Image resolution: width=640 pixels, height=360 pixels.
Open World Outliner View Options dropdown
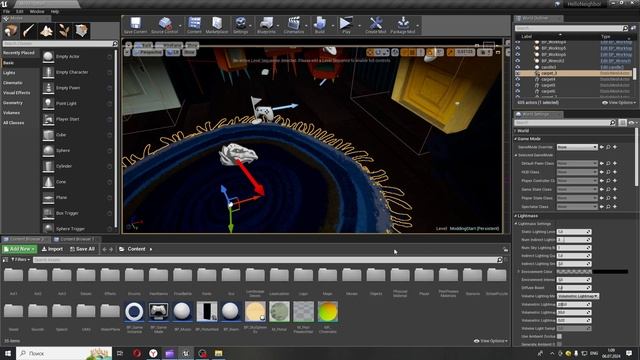tap(619, 103)
